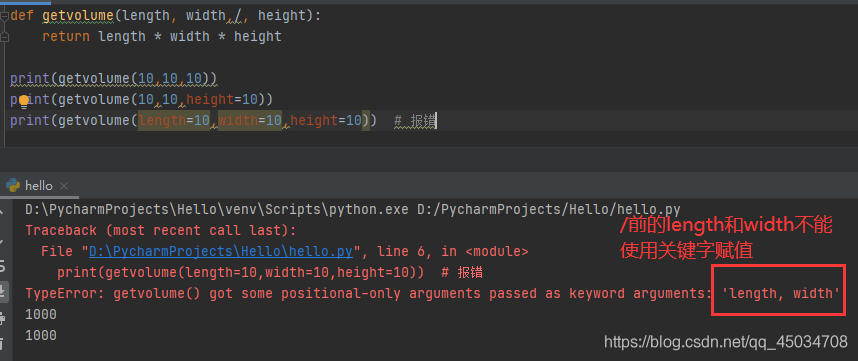The height and width of the screenshot is (361, 858).
Task: Click the # 报错 comment in the editor
Action: click(x=415, y=120)
